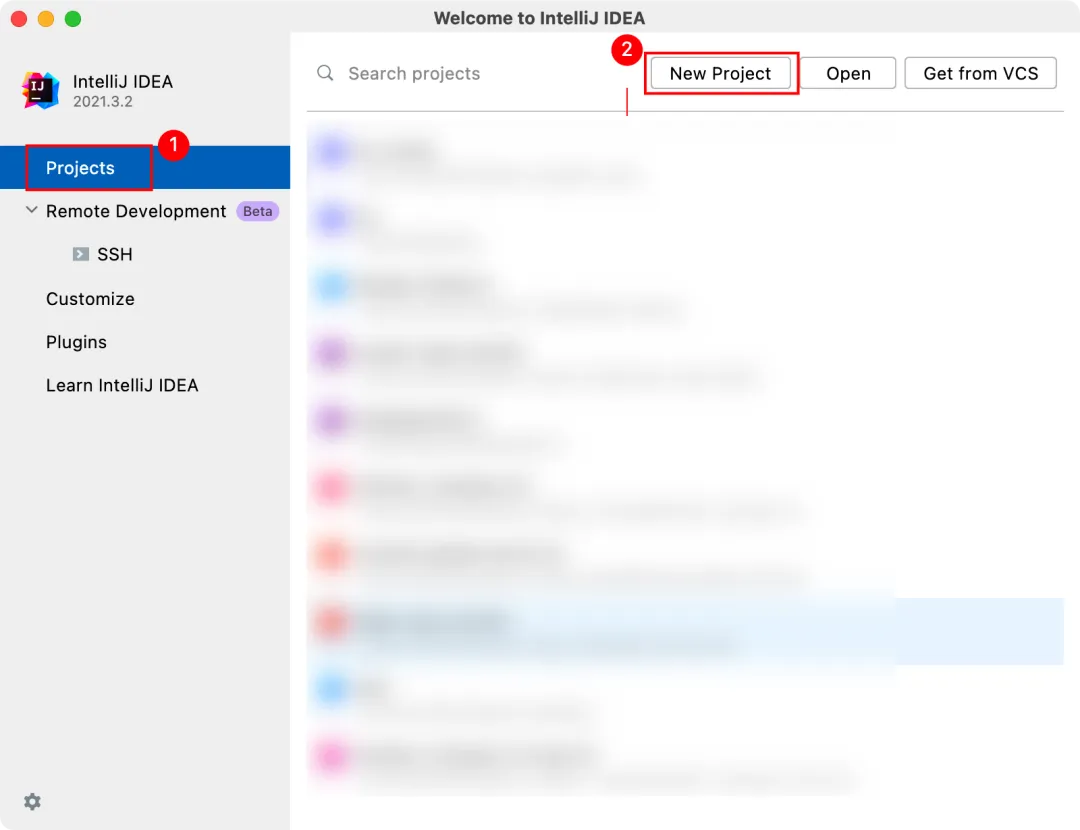Open Learn IntelliJ IDEA tab
Image resolution: width=1080 pixels, height=830 pixels.
click(x=122, y=385)
